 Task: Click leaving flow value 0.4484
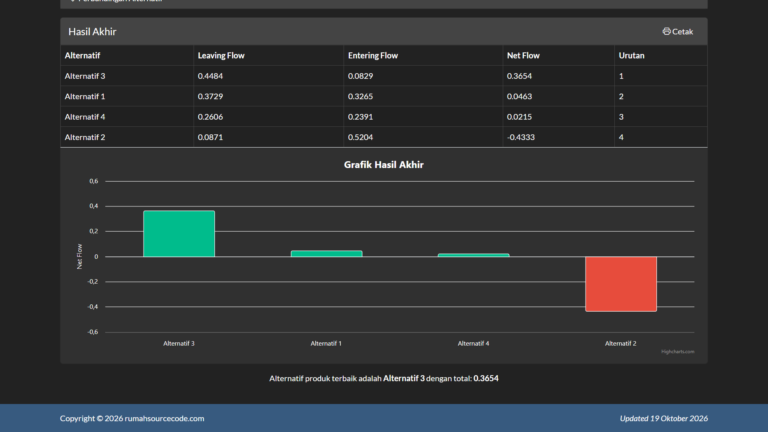click(210, 76)
